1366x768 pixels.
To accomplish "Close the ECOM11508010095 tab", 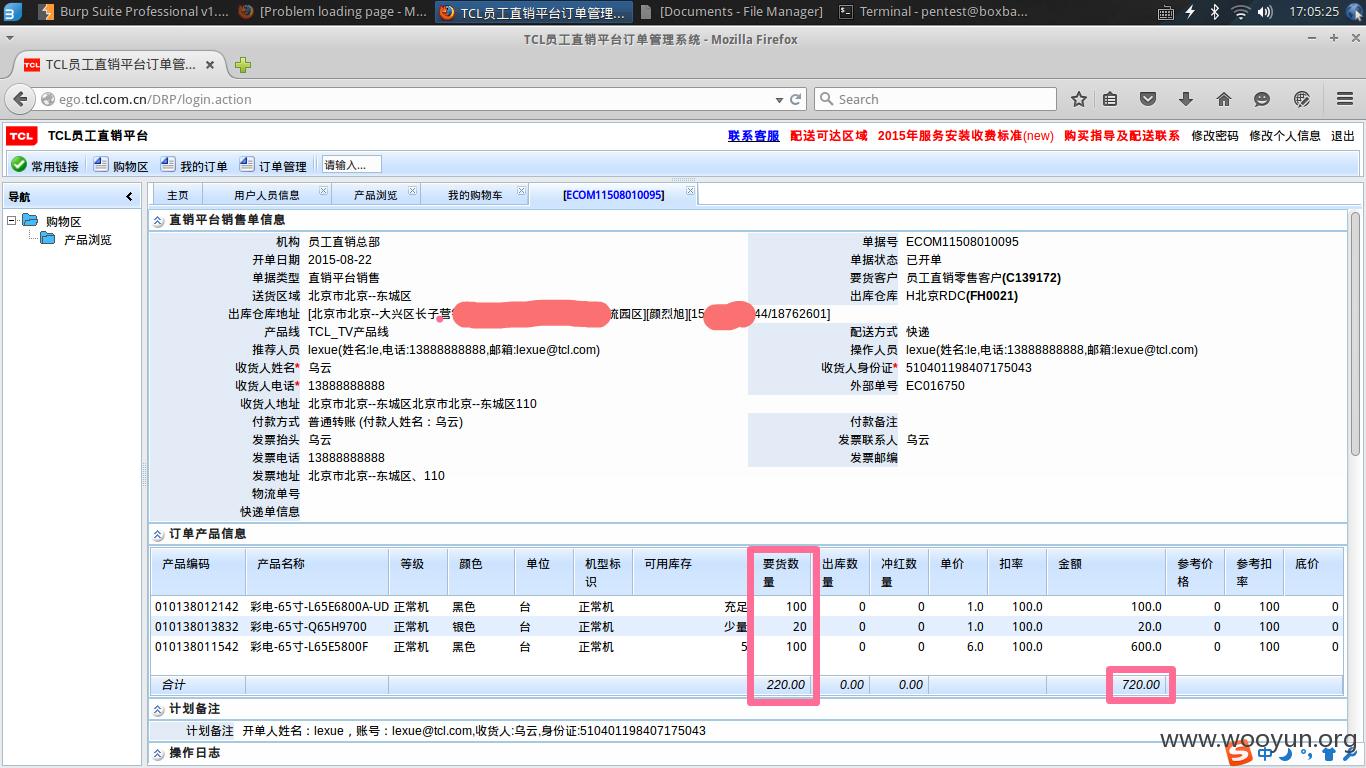I will pyautogui.click(x=690, y=190).
